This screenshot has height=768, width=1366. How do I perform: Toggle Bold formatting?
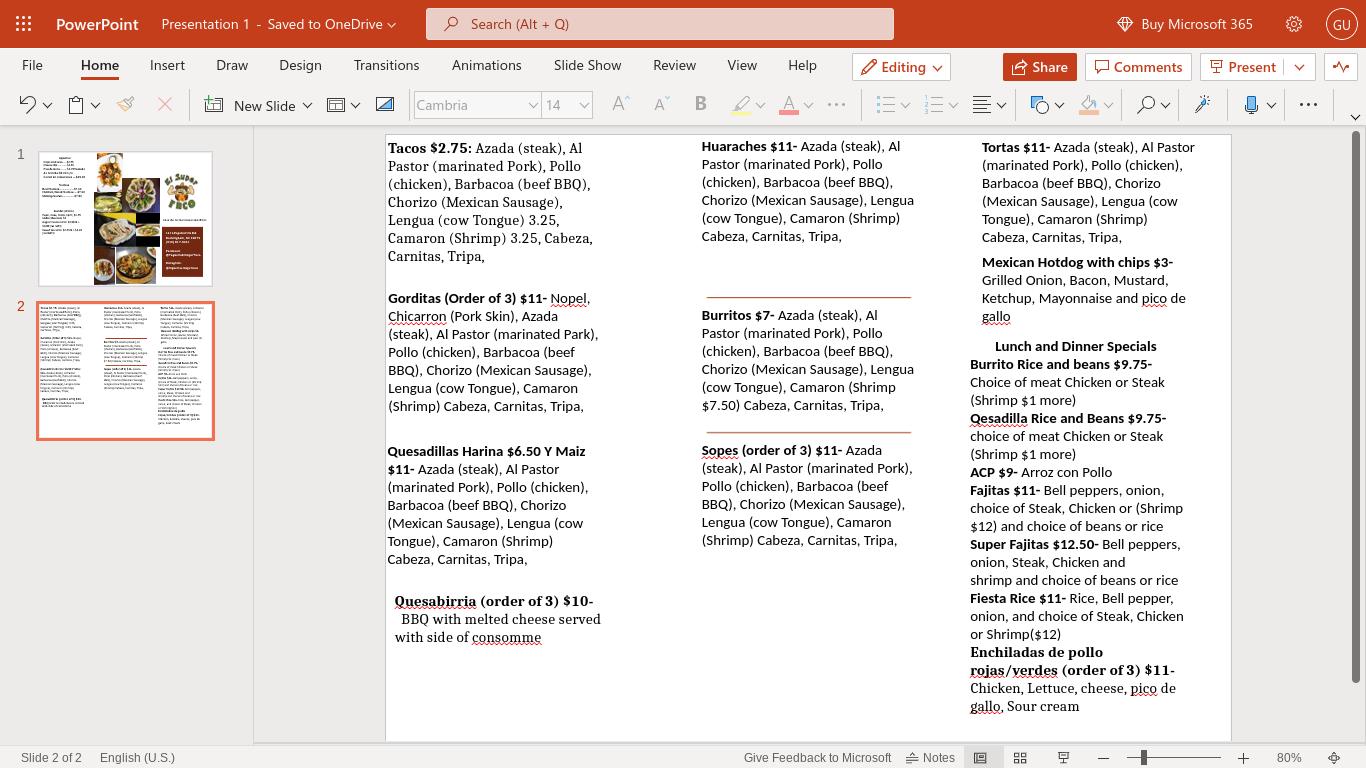tap(700, 105)
